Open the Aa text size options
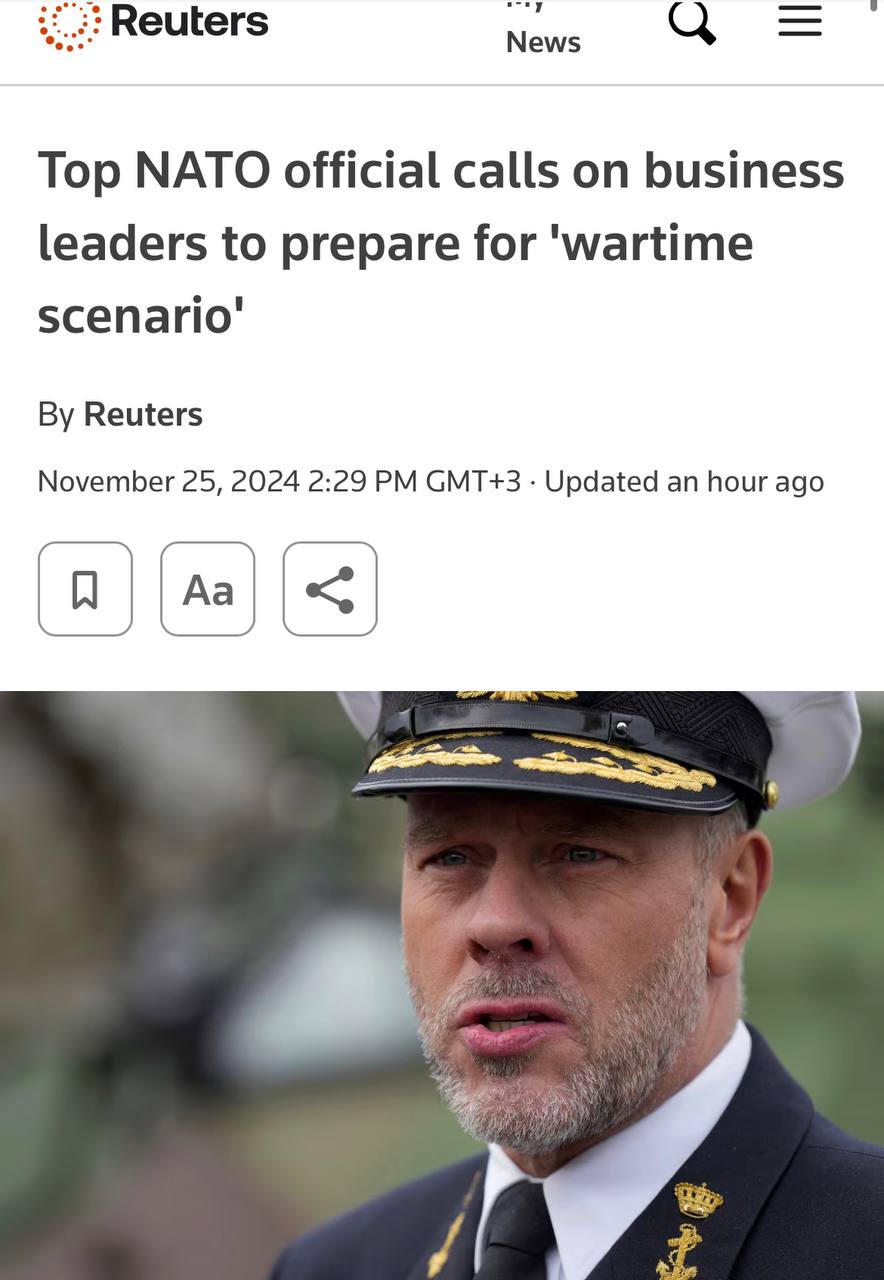 click(x=208, y=589)
